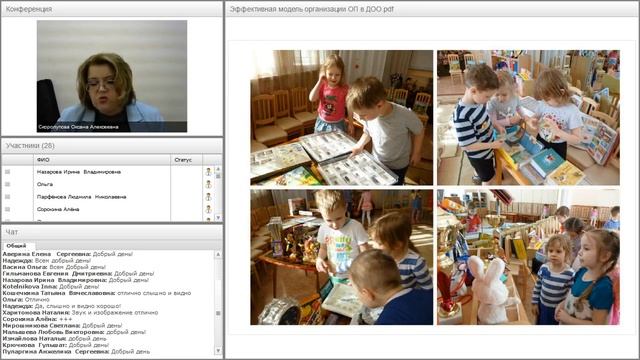Click user icon for Парфёнова Людмила Николаевна
Screen dimensions: 640x360
click(x=208, y=197)
